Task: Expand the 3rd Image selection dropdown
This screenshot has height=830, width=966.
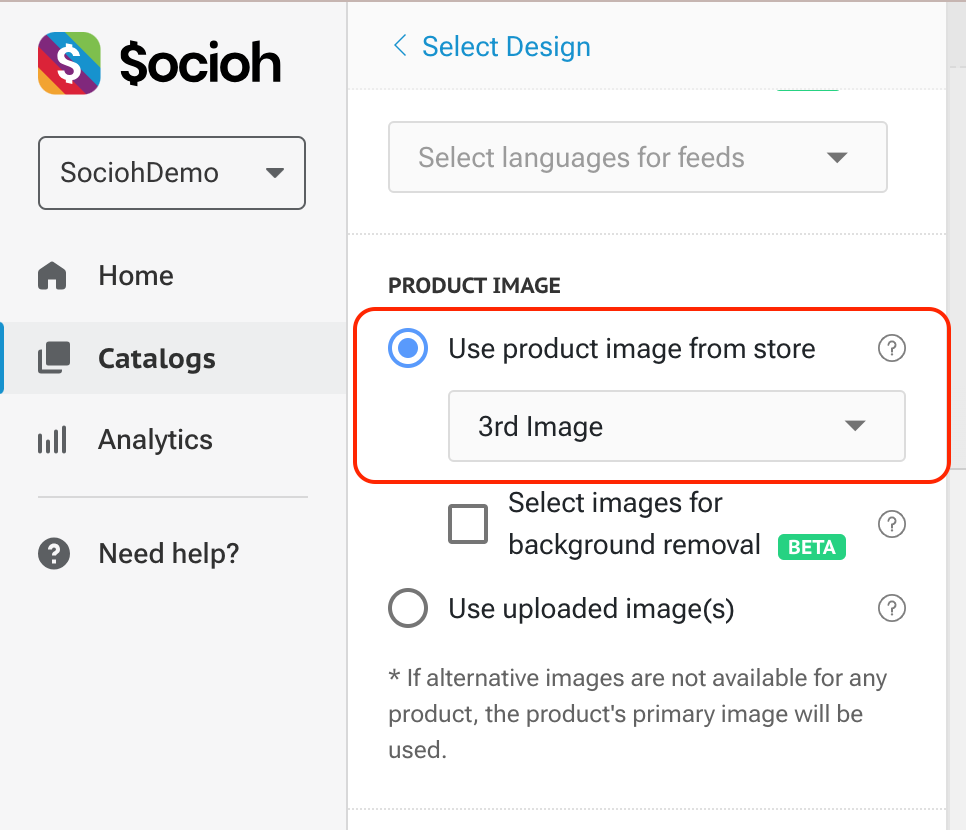Action: click(x=676, y=426)
